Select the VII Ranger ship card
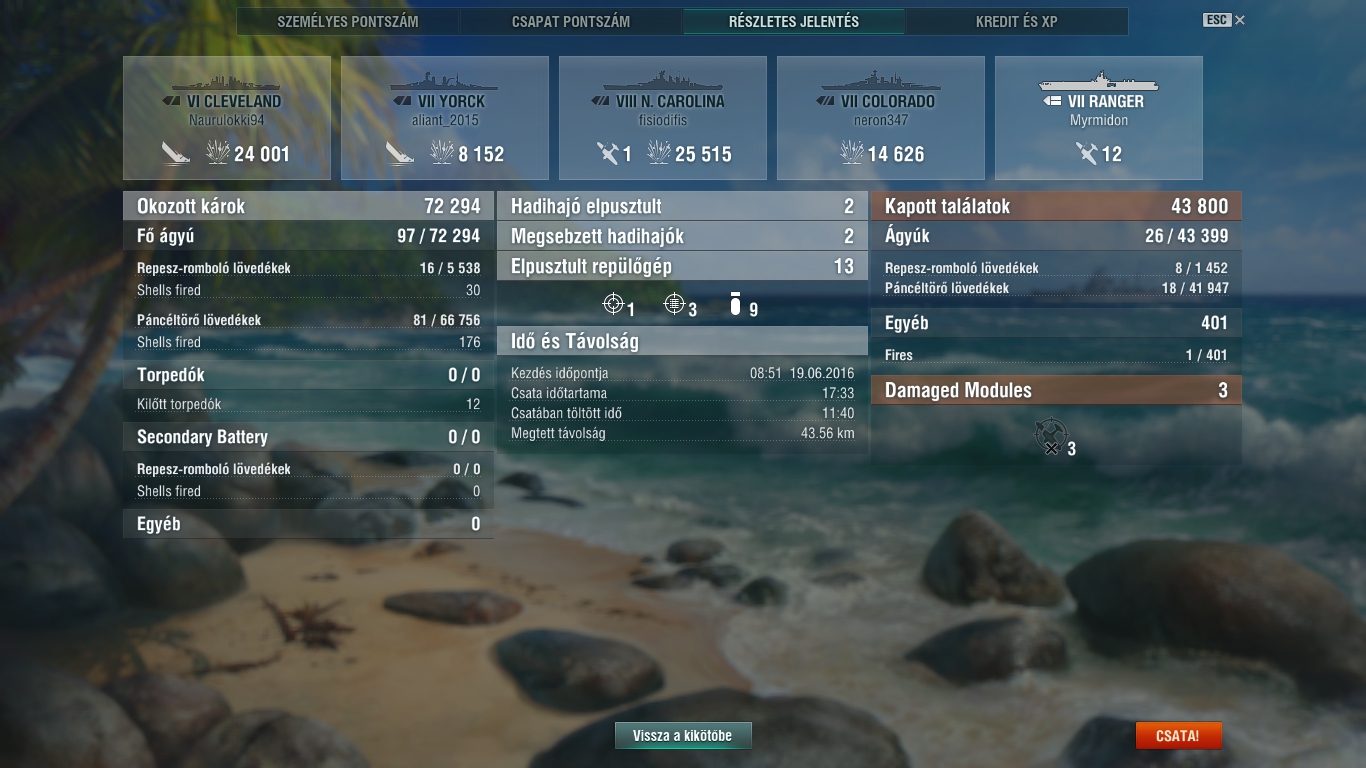The image size is (1366, 768). tap(1099, 118)
